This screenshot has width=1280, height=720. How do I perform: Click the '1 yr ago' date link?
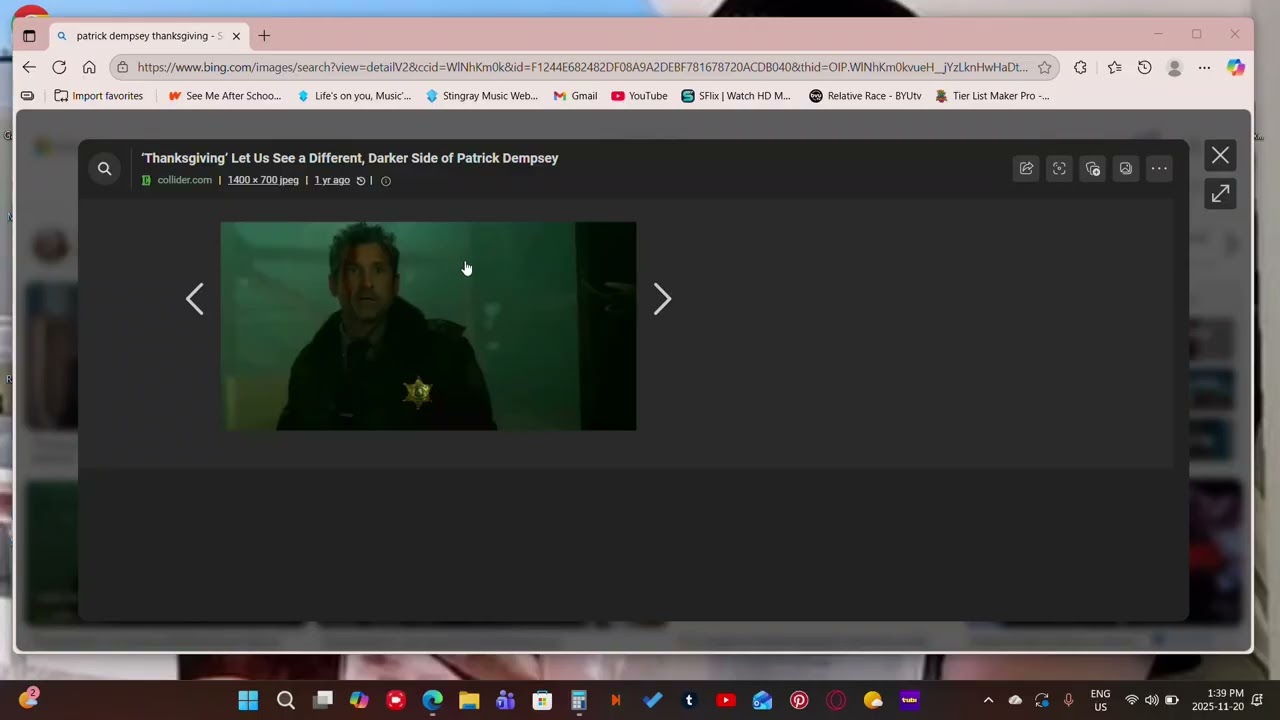point(332,180)
